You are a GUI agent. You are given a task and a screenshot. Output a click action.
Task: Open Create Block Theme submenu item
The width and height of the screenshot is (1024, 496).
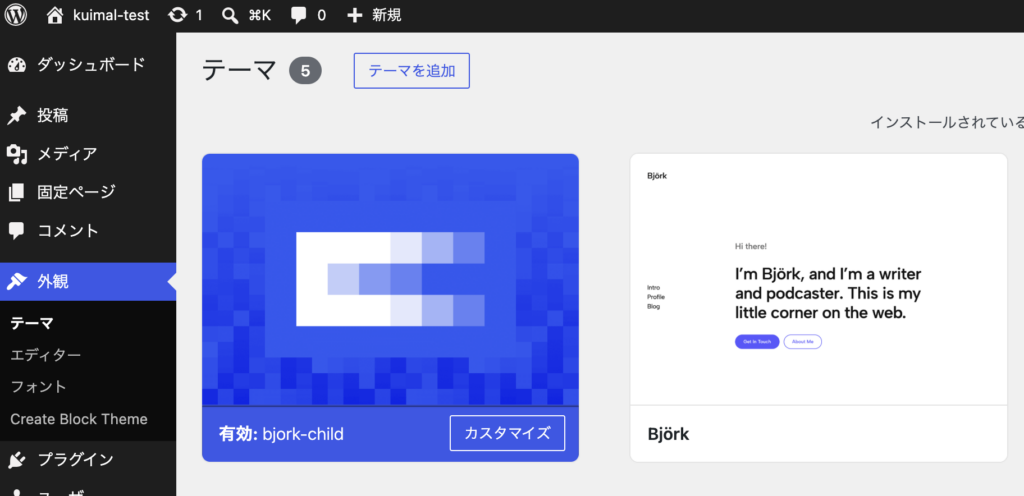click(79, 419)
